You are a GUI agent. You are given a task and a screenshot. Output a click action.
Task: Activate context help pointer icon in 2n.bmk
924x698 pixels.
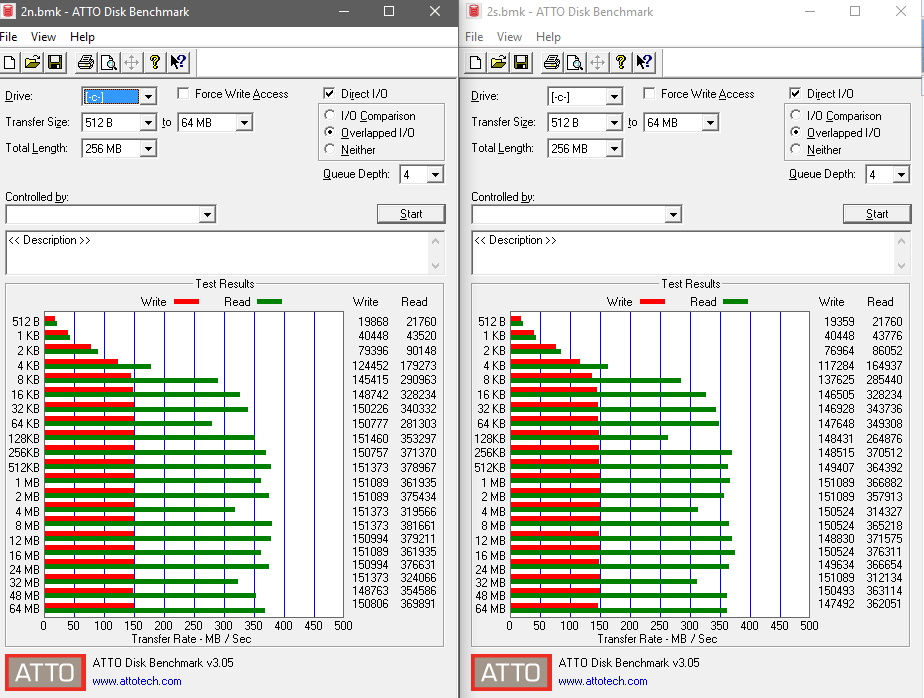[177, 62]
